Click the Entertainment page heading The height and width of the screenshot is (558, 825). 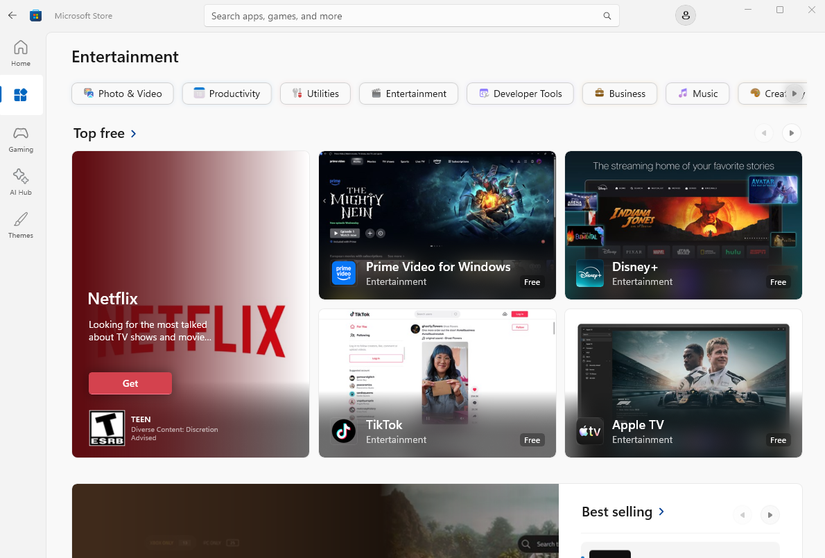(125, 57)
